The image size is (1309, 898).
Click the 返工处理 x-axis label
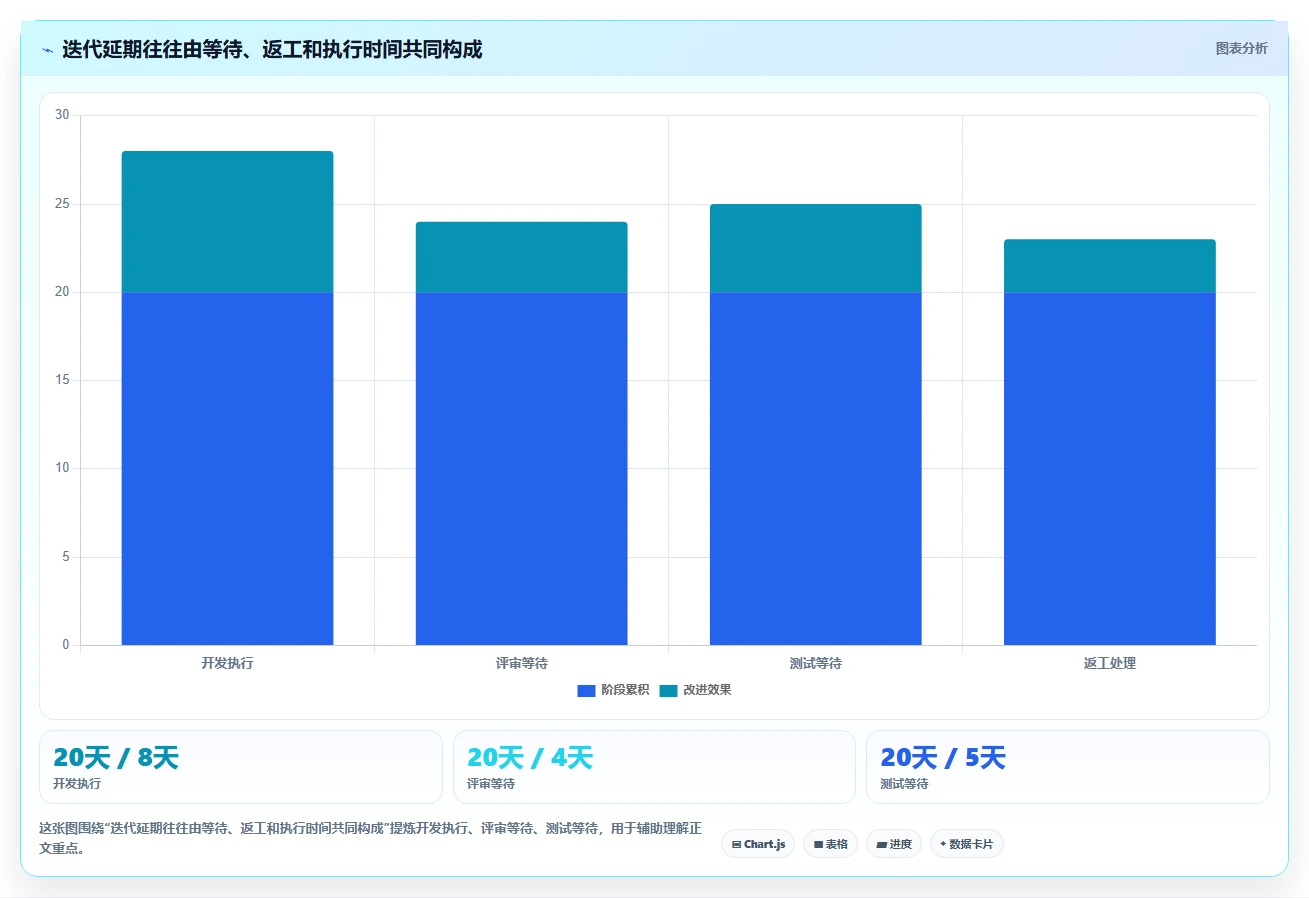[x=1110, y=663]
